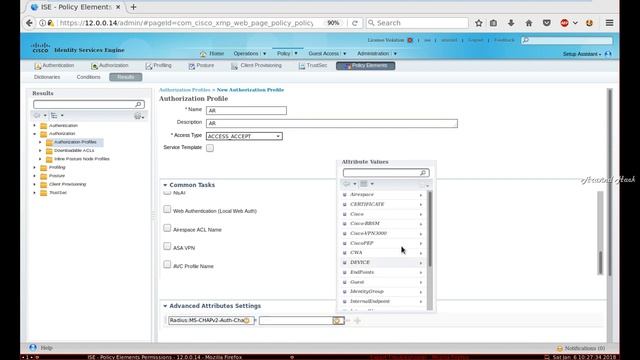The width and height of the screenshot is (640, 360).
Task: Open Setup Assistant dropdown
Action: tap(582, 54)
